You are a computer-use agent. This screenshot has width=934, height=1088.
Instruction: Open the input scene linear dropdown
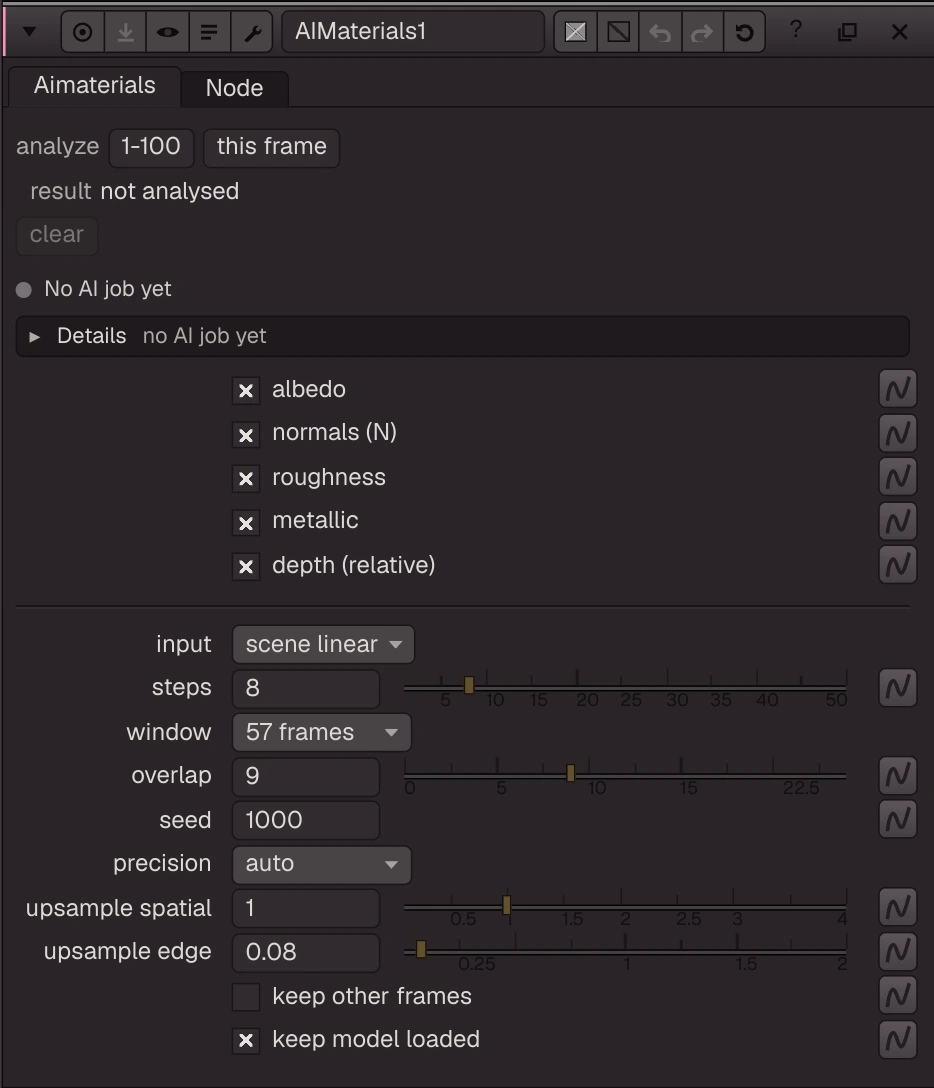(323, 644)
